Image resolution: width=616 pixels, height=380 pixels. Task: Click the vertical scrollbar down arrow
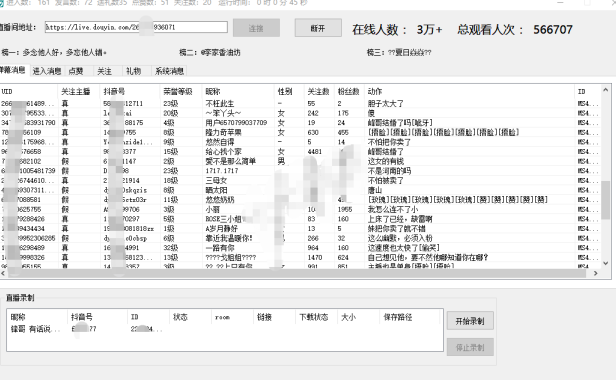pos(605,263)
